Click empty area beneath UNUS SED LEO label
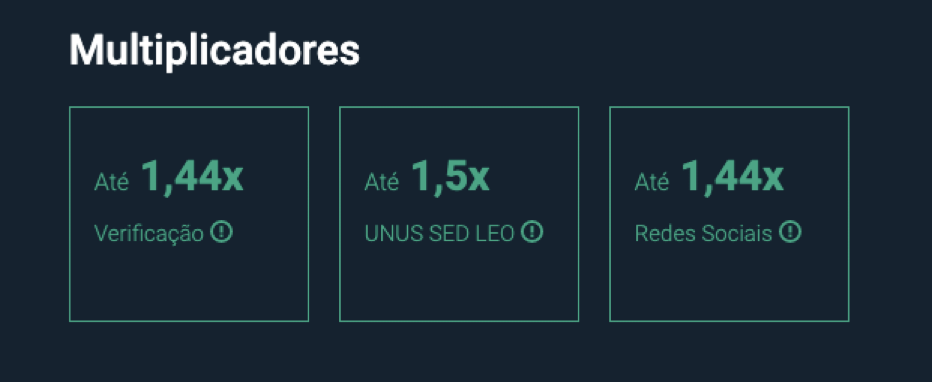The width and height of the screenshot is (932, 382). (x=459, y=284)
